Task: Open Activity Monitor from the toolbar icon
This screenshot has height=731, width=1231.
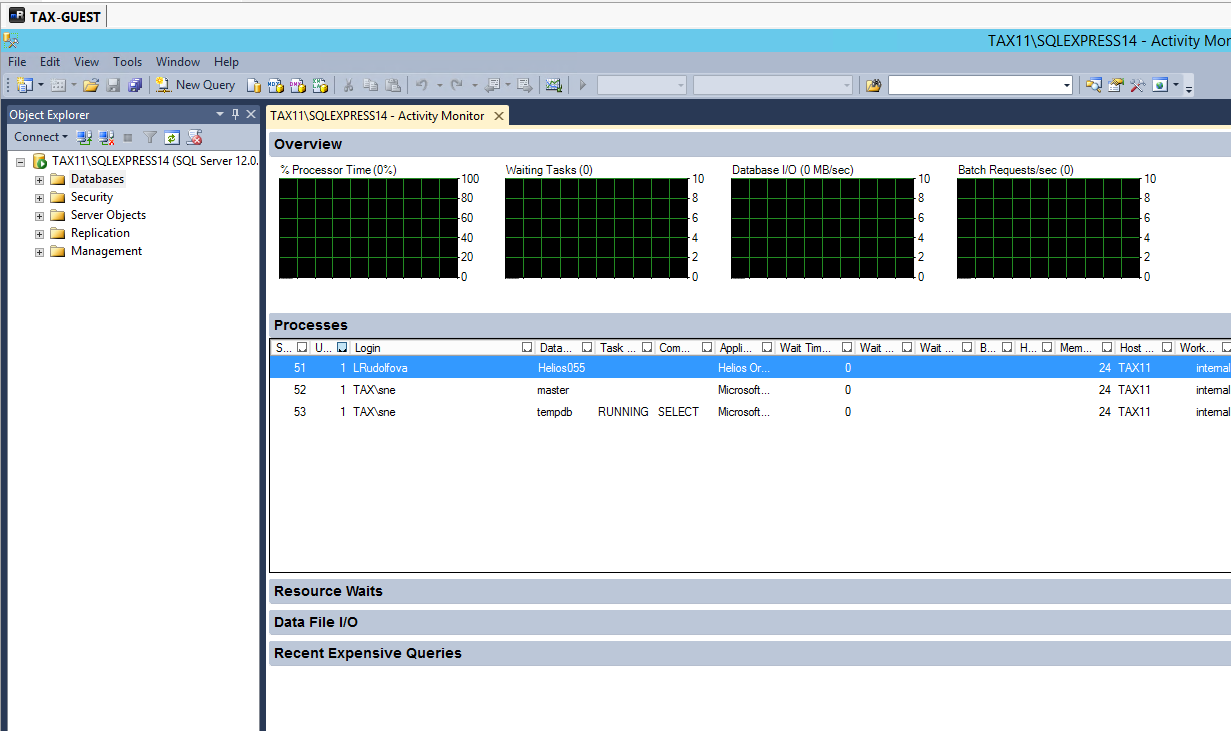Action: click(554, 85)
